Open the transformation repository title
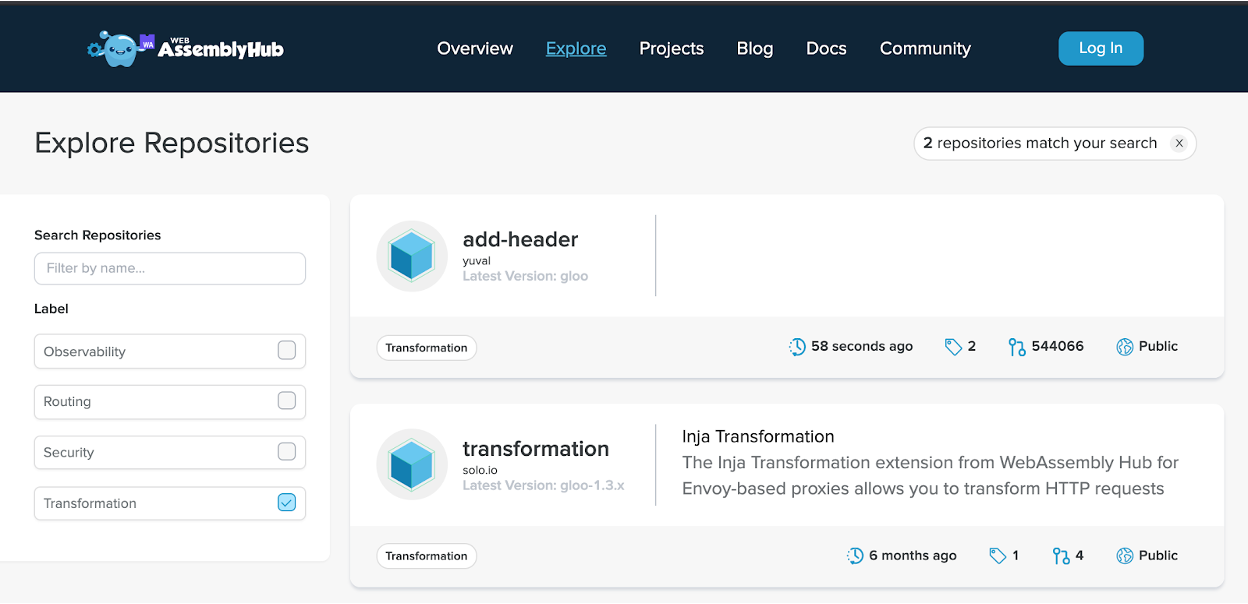This screenshot has width=1248, height=604. [x=536, y=449]
